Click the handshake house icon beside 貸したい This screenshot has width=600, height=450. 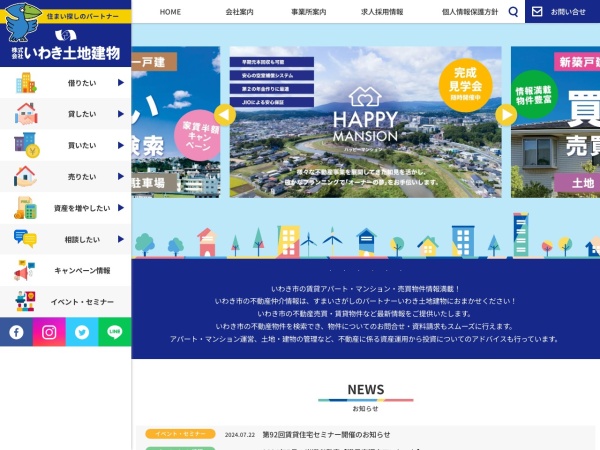(26, 114)
